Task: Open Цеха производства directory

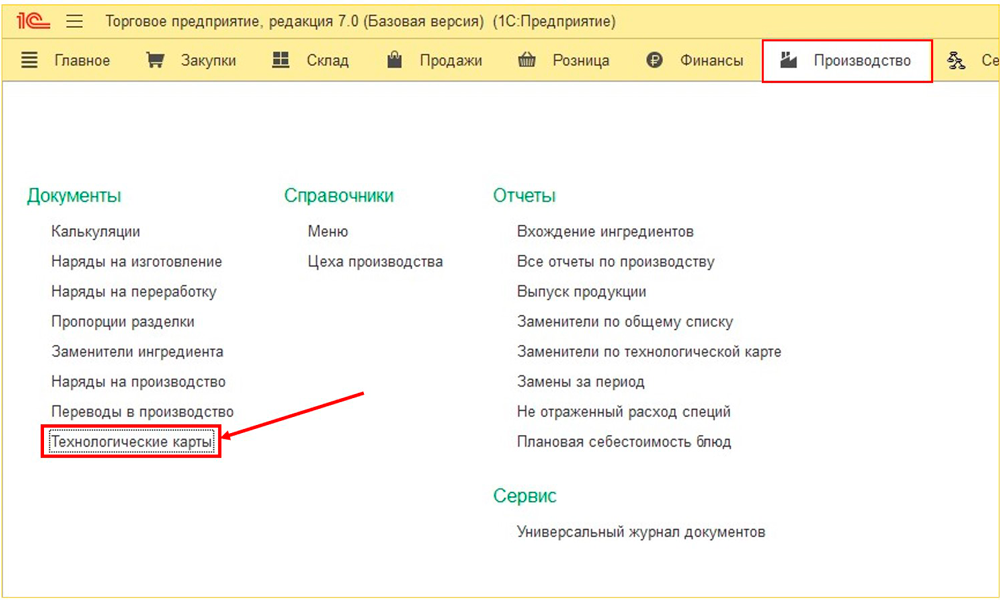Action: [375, 262]
